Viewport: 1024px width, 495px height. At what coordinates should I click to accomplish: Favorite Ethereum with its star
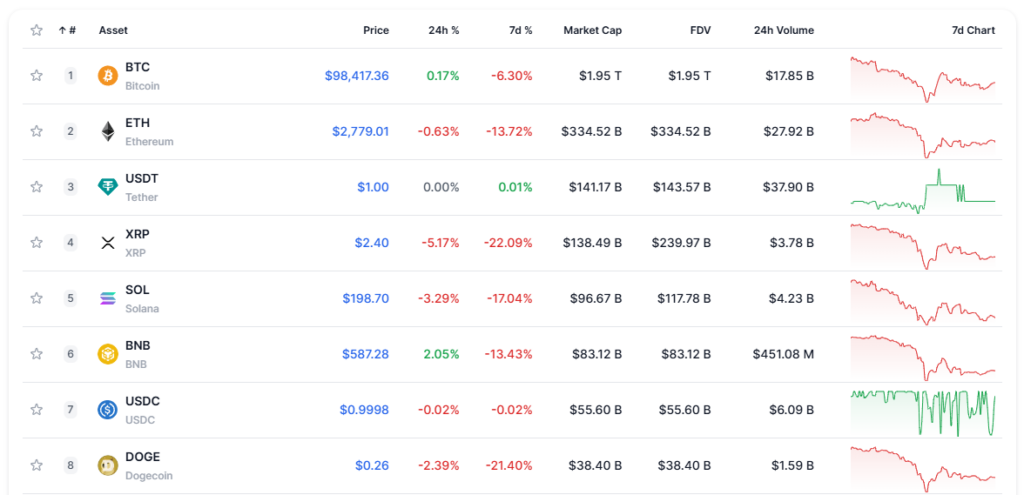[37, 131]
